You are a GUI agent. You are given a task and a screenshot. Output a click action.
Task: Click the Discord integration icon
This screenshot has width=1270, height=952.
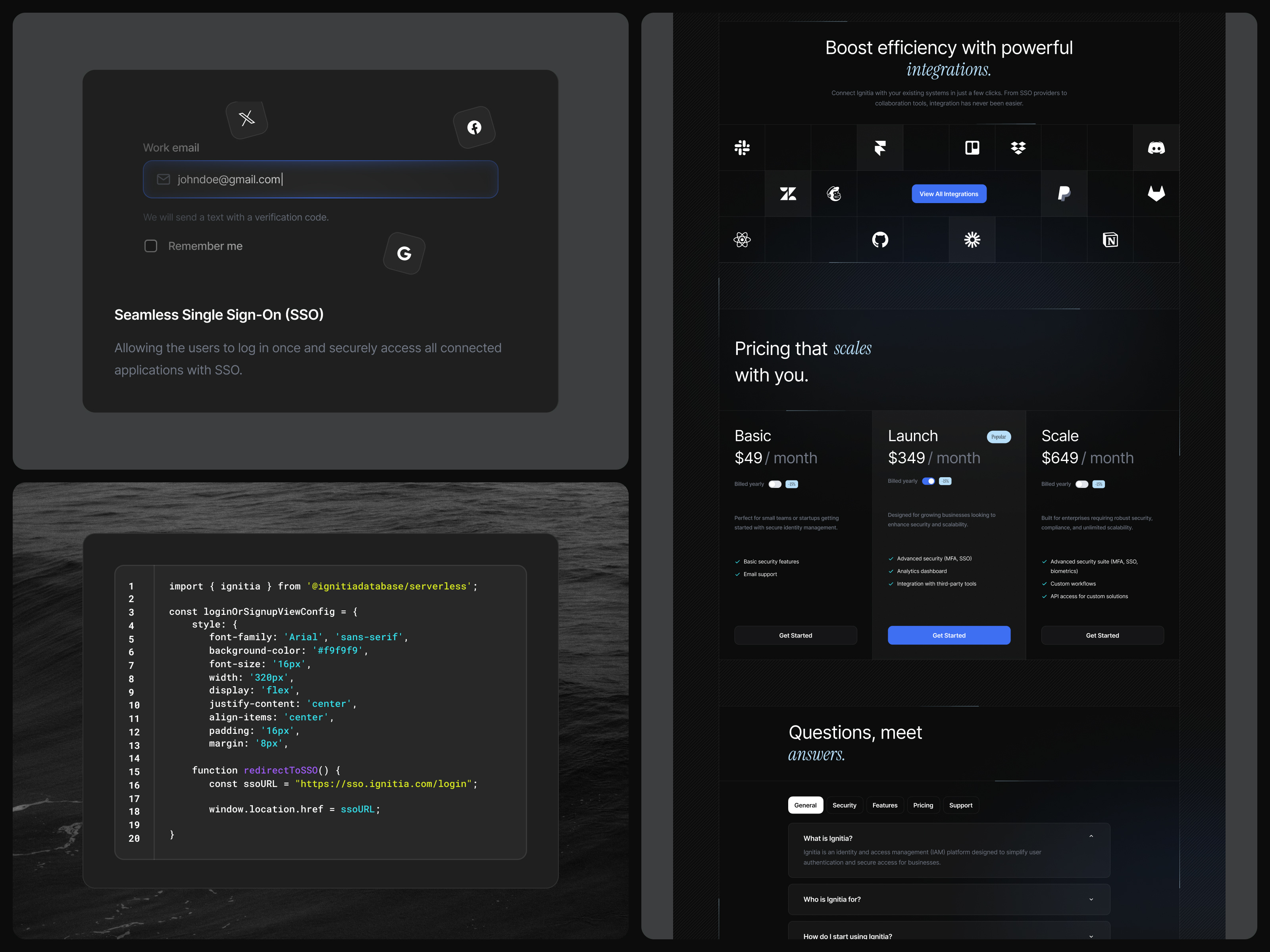point(1157,148)
